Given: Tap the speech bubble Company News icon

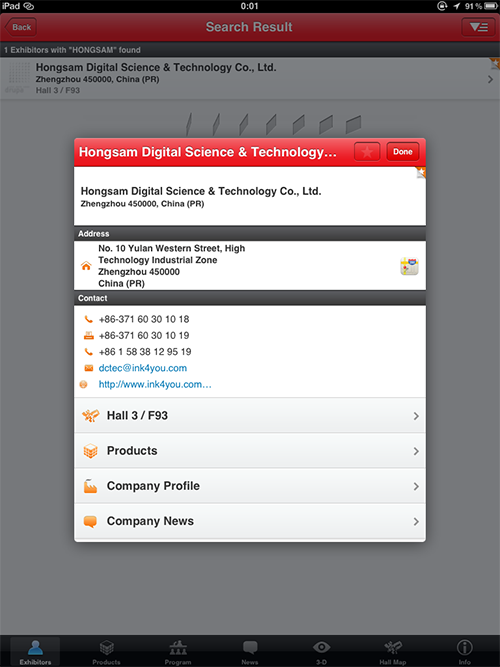Looking at the screenshot, I should (90, 522).
